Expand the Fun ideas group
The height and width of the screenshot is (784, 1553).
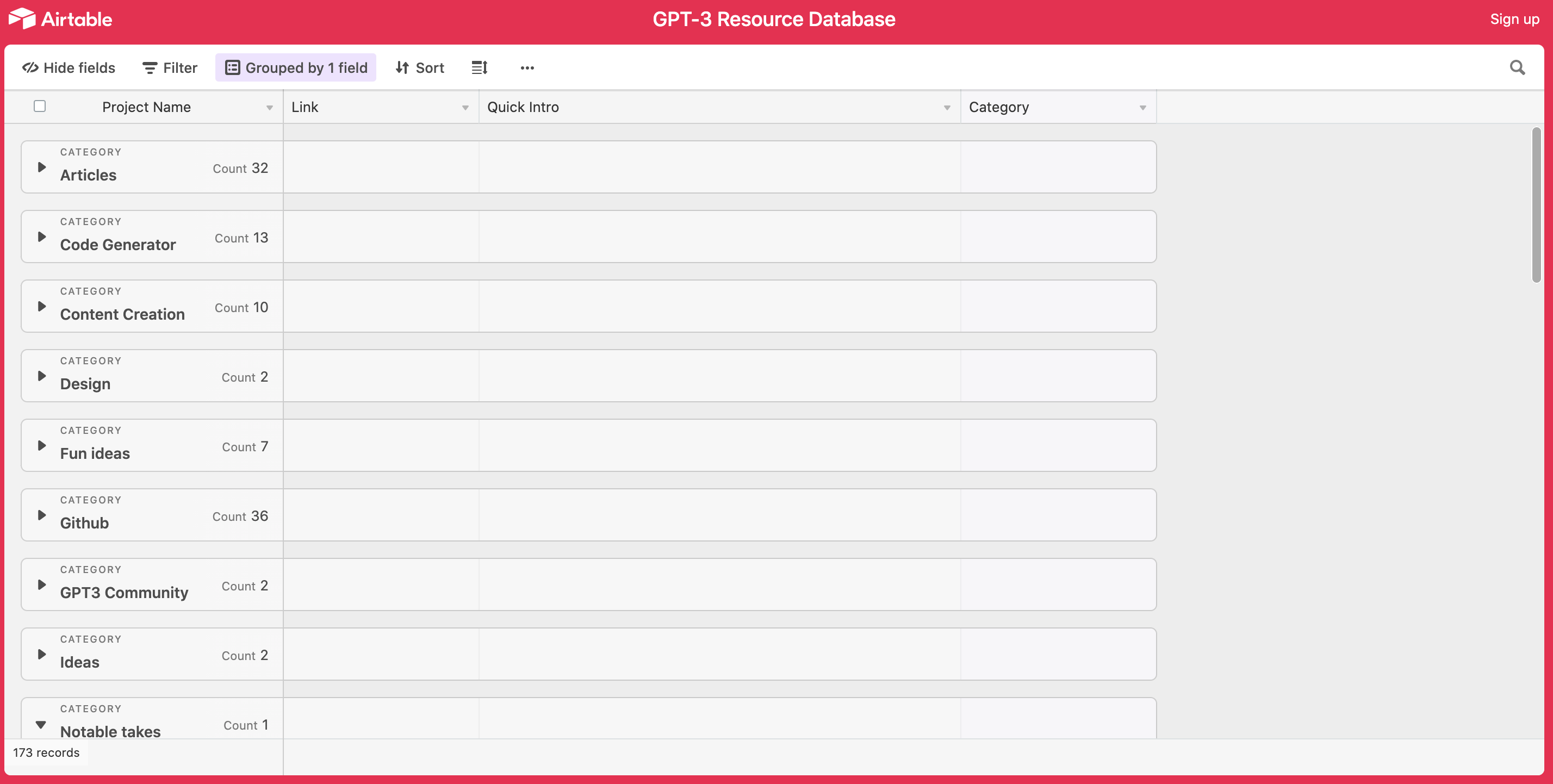(x=41, y=445)
